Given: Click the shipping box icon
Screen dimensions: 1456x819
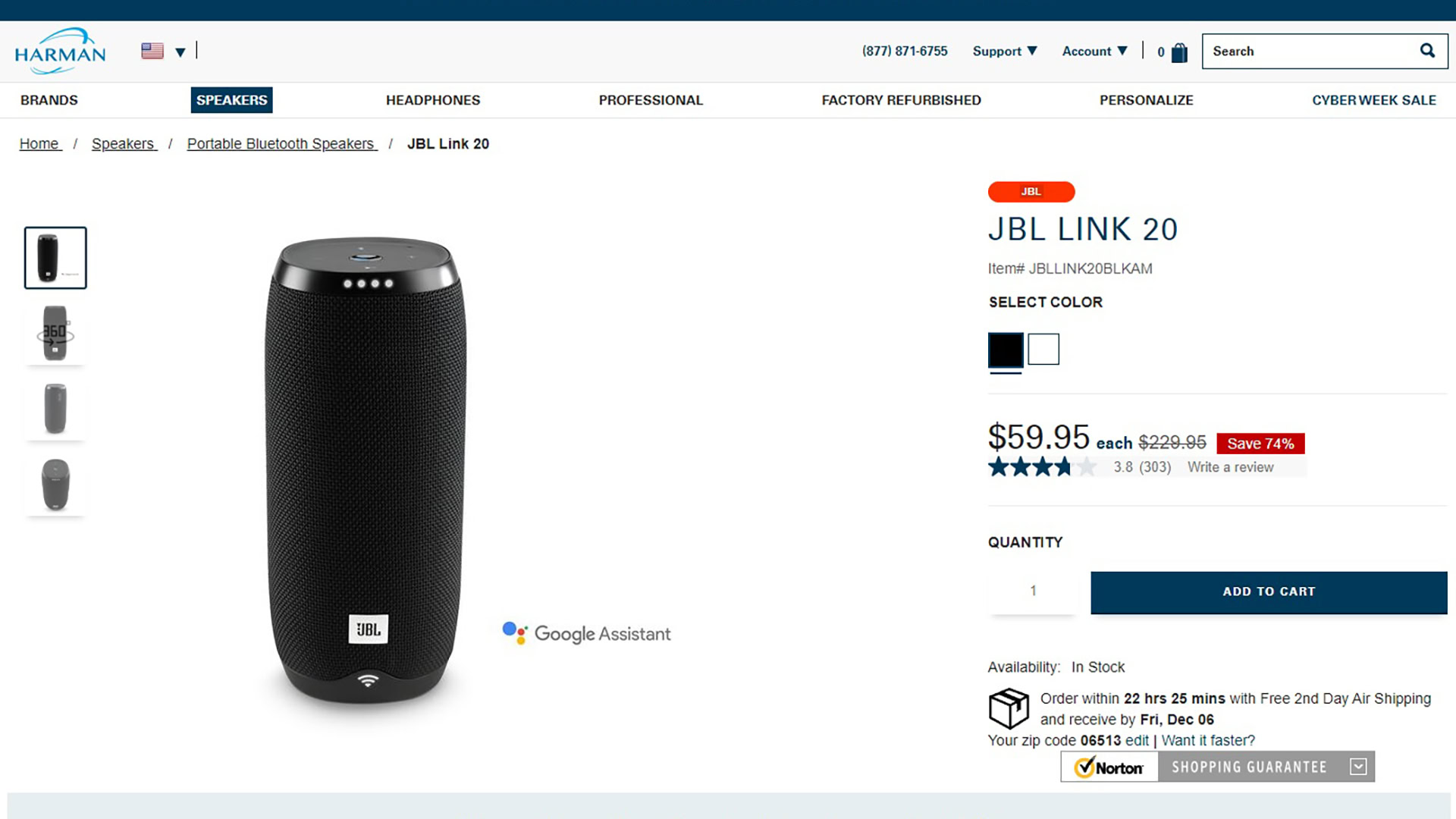Looking at the screenshot, I should pos(1009,708).
